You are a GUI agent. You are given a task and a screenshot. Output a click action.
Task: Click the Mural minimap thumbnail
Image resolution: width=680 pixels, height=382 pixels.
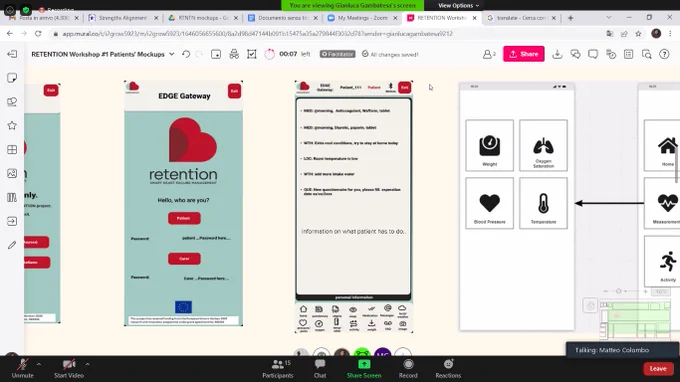pyautogui.click(x=635, y=320)
